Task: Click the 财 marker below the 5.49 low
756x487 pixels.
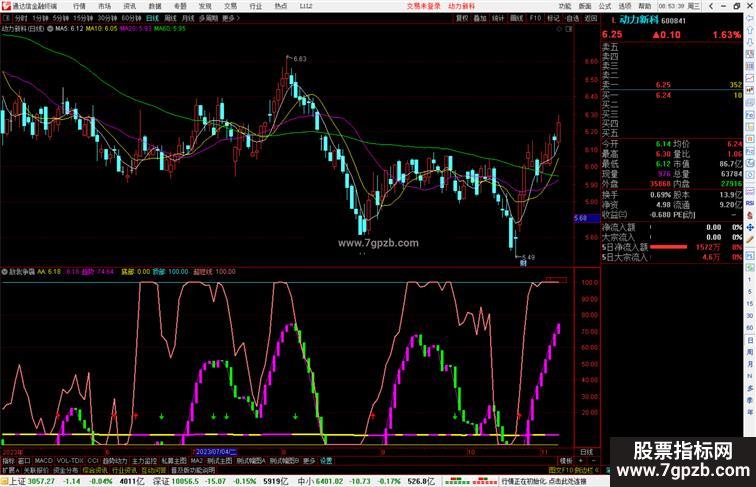Action: (x=523, y=263)
